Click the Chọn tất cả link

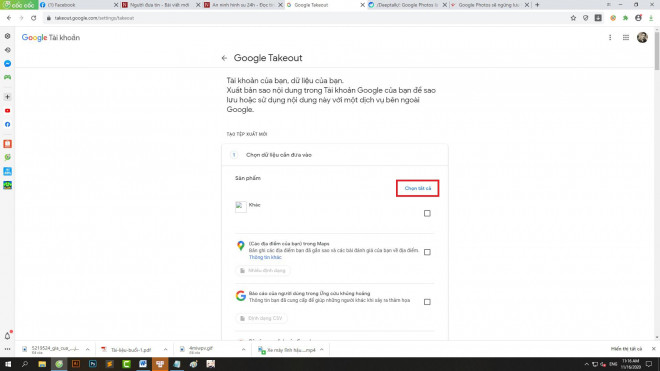point(418,188)
